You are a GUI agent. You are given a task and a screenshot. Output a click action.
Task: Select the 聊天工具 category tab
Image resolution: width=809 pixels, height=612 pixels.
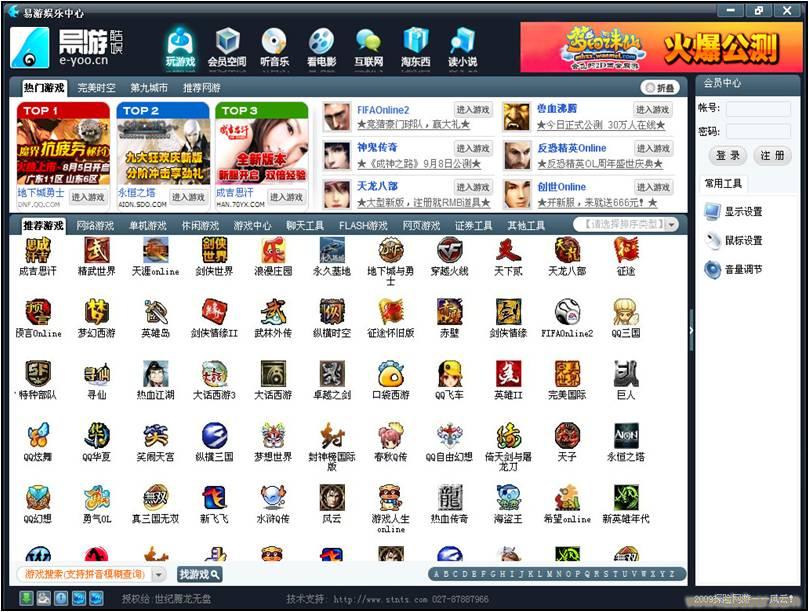(x=305, y=226)
